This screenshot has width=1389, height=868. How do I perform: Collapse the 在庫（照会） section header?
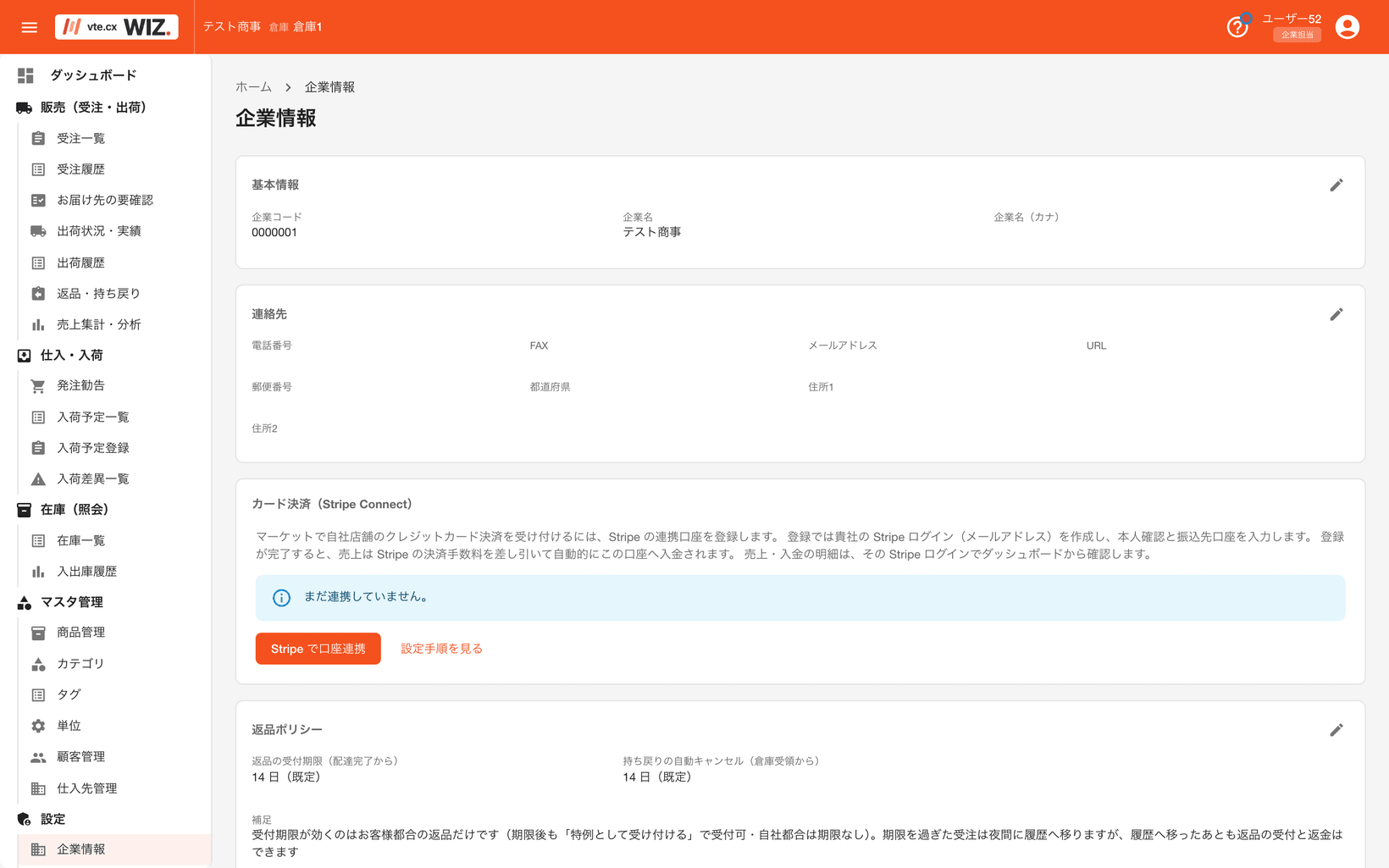pos(105,510)
